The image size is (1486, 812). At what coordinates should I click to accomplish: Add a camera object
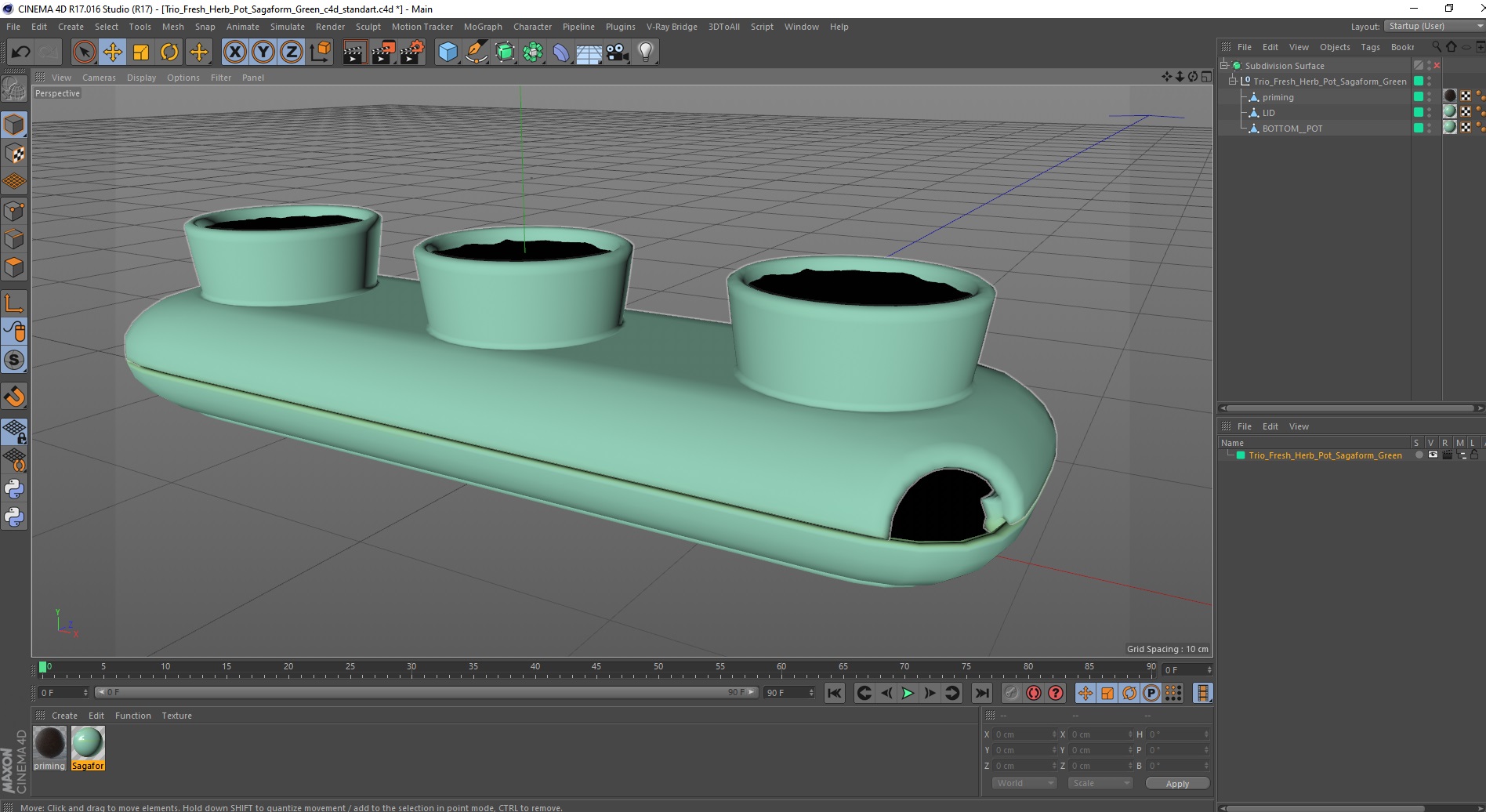[x=618, y=53]
